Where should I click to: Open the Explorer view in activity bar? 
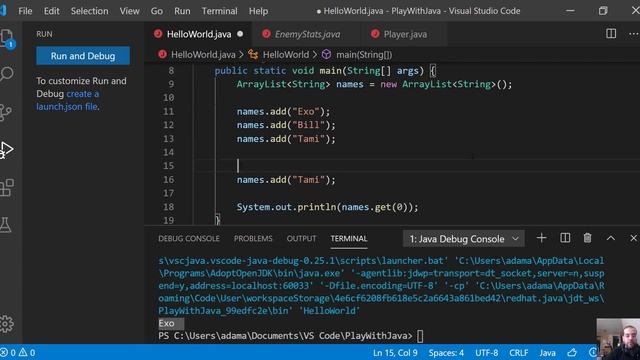(x=7, y=39)
